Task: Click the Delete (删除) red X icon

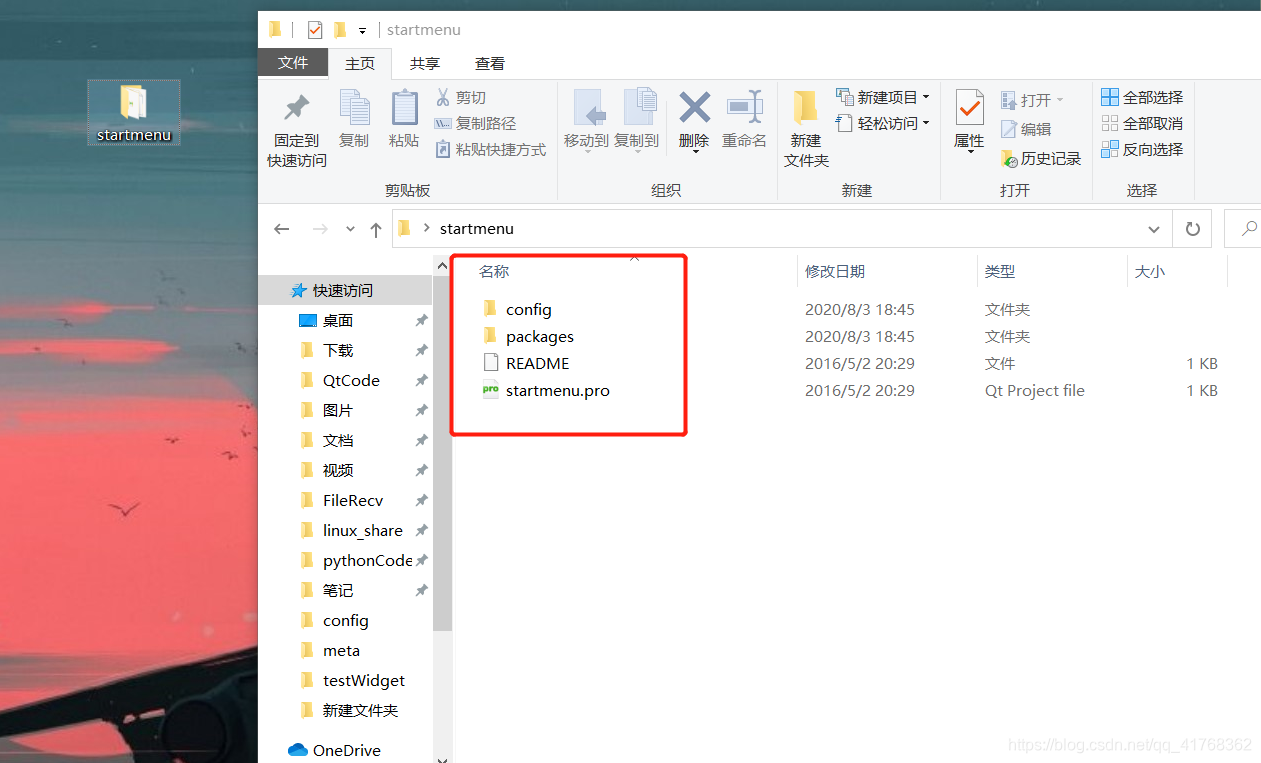Action: (694, 107)
